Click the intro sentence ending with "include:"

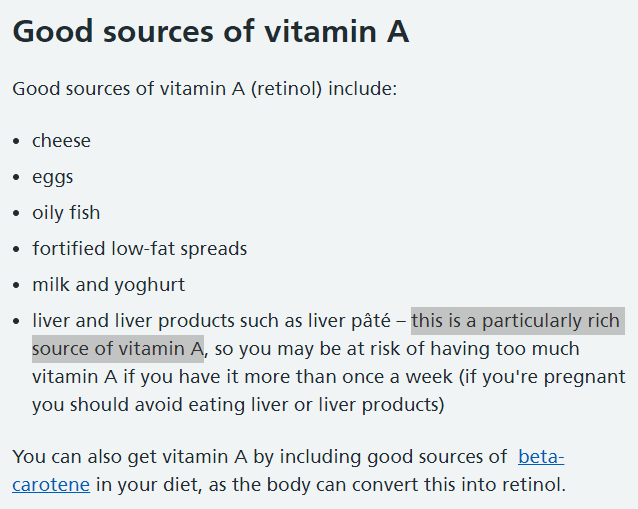(x=205, y=89)
